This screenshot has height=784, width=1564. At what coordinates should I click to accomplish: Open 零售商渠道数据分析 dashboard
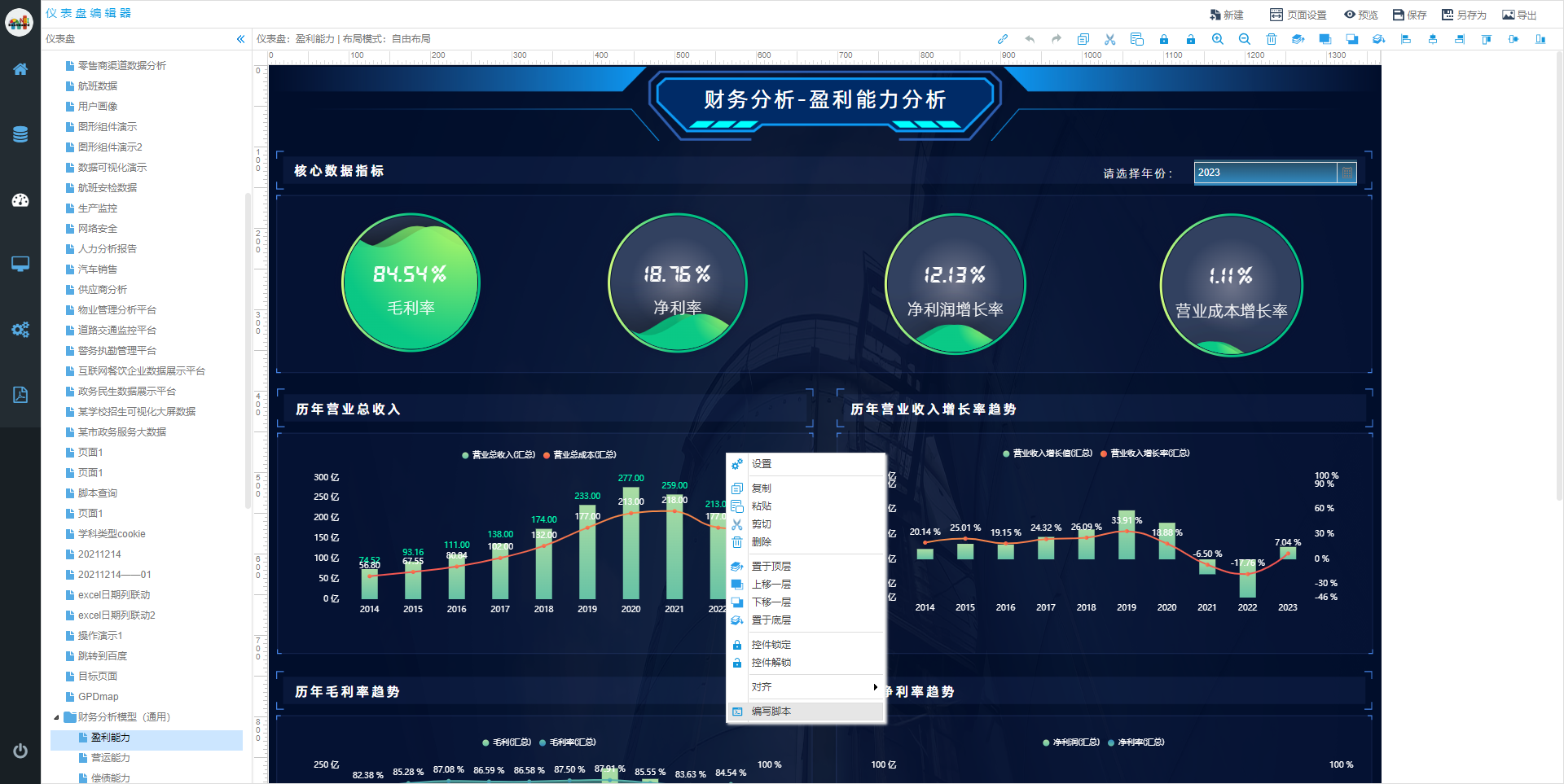pyautogui.click(x=121, y=66)
